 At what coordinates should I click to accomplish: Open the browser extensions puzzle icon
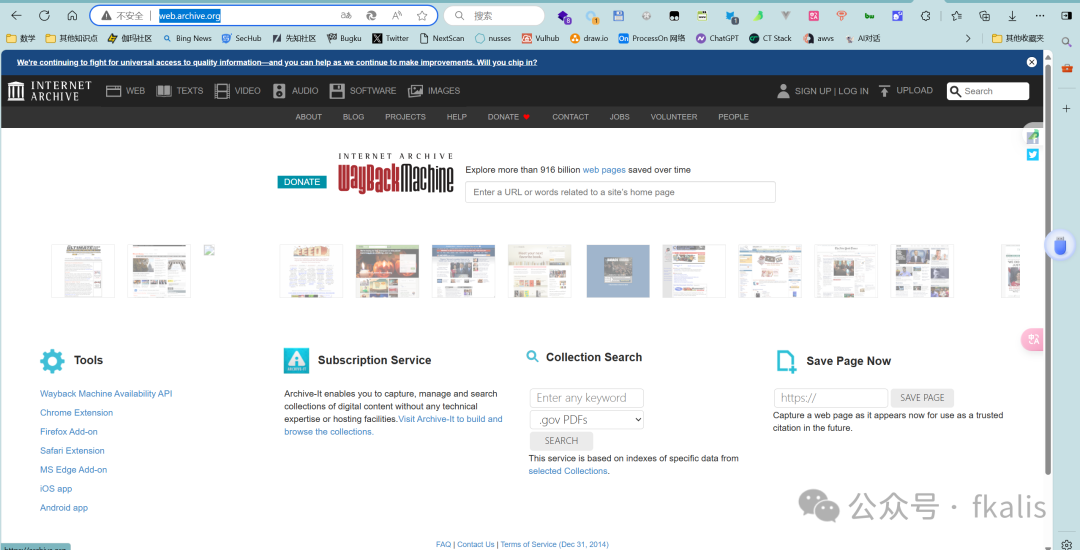coord(926,15)
